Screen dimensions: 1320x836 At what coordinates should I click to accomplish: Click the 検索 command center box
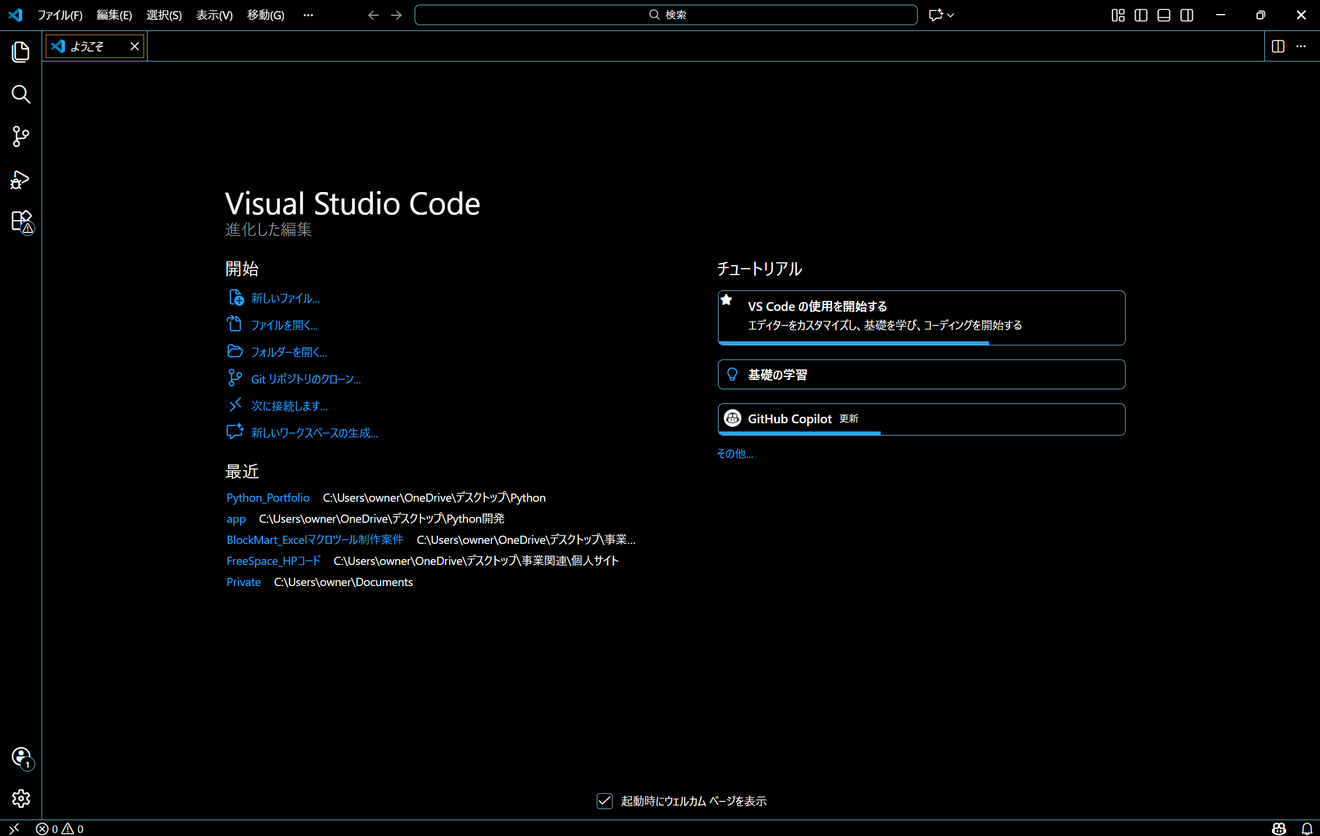[x=666, y=15]
